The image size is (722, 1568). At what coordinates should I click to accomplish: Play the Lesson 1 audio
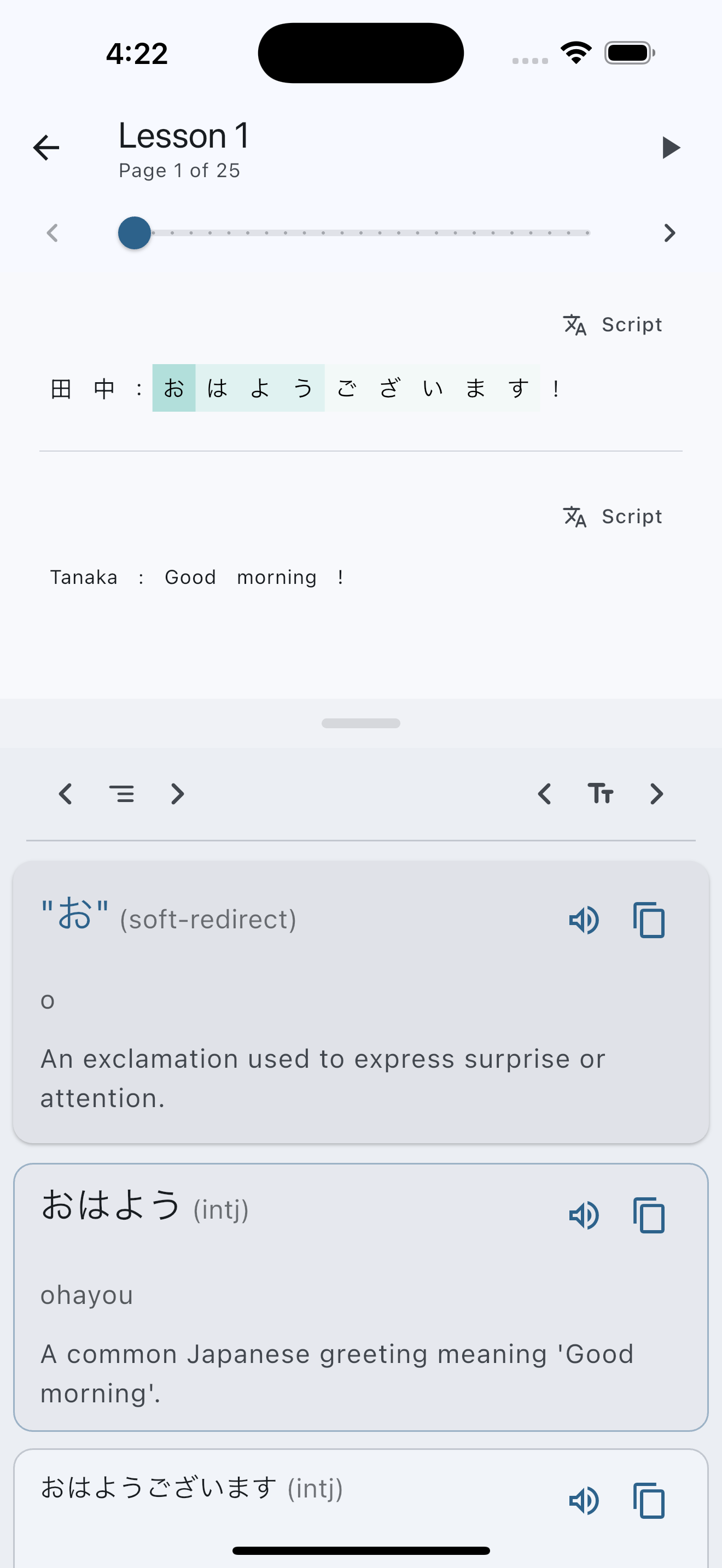[670, 147]
